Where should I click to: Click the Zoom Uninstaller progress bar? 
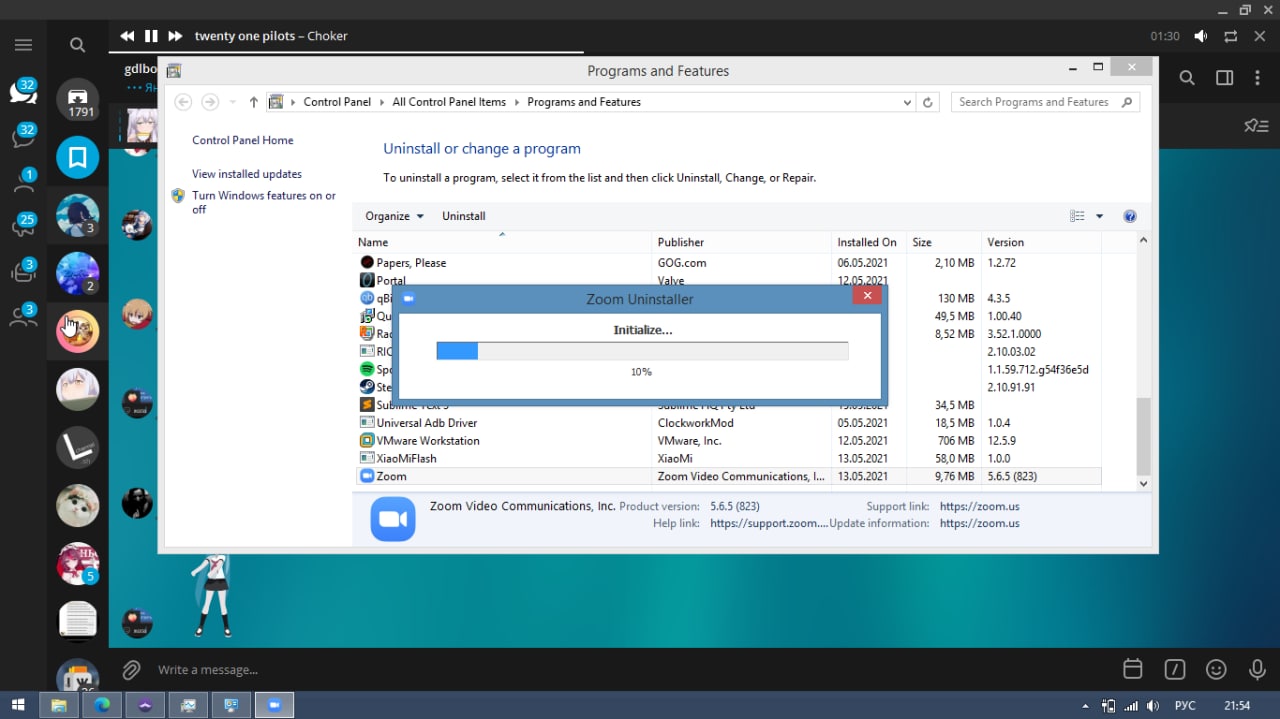pyautogui.click(x=642, y=351)
